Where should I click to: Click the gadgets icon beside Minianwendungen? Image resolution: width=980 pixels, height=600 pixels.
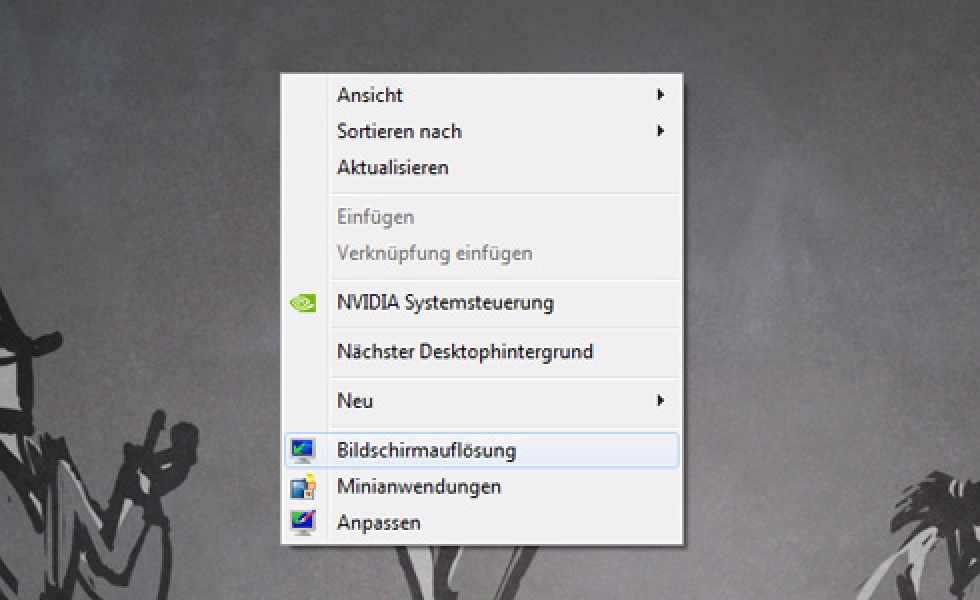coord(302,487)
